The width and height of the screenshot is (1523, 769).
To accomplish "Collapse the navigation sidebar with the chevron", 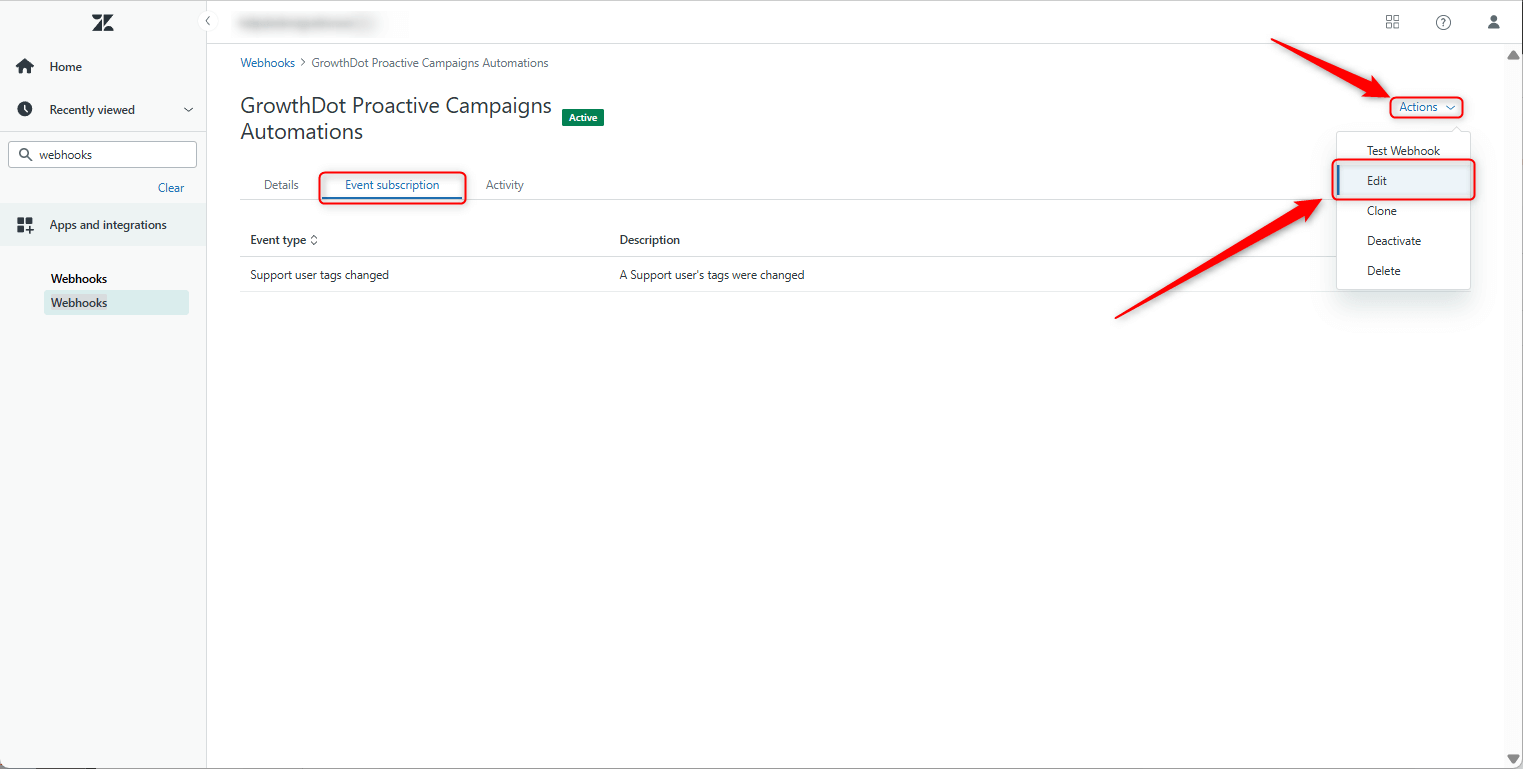I will [207, 20].
